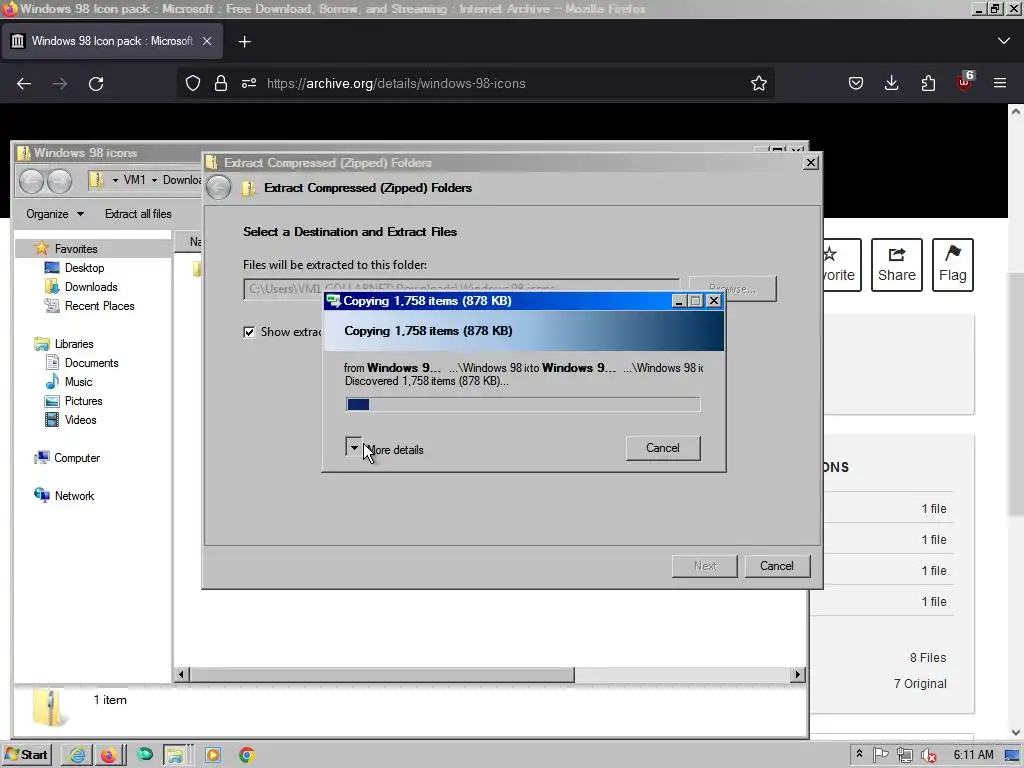
Task: Minimize the Copying items dialog
Action: tap(679, 301)
